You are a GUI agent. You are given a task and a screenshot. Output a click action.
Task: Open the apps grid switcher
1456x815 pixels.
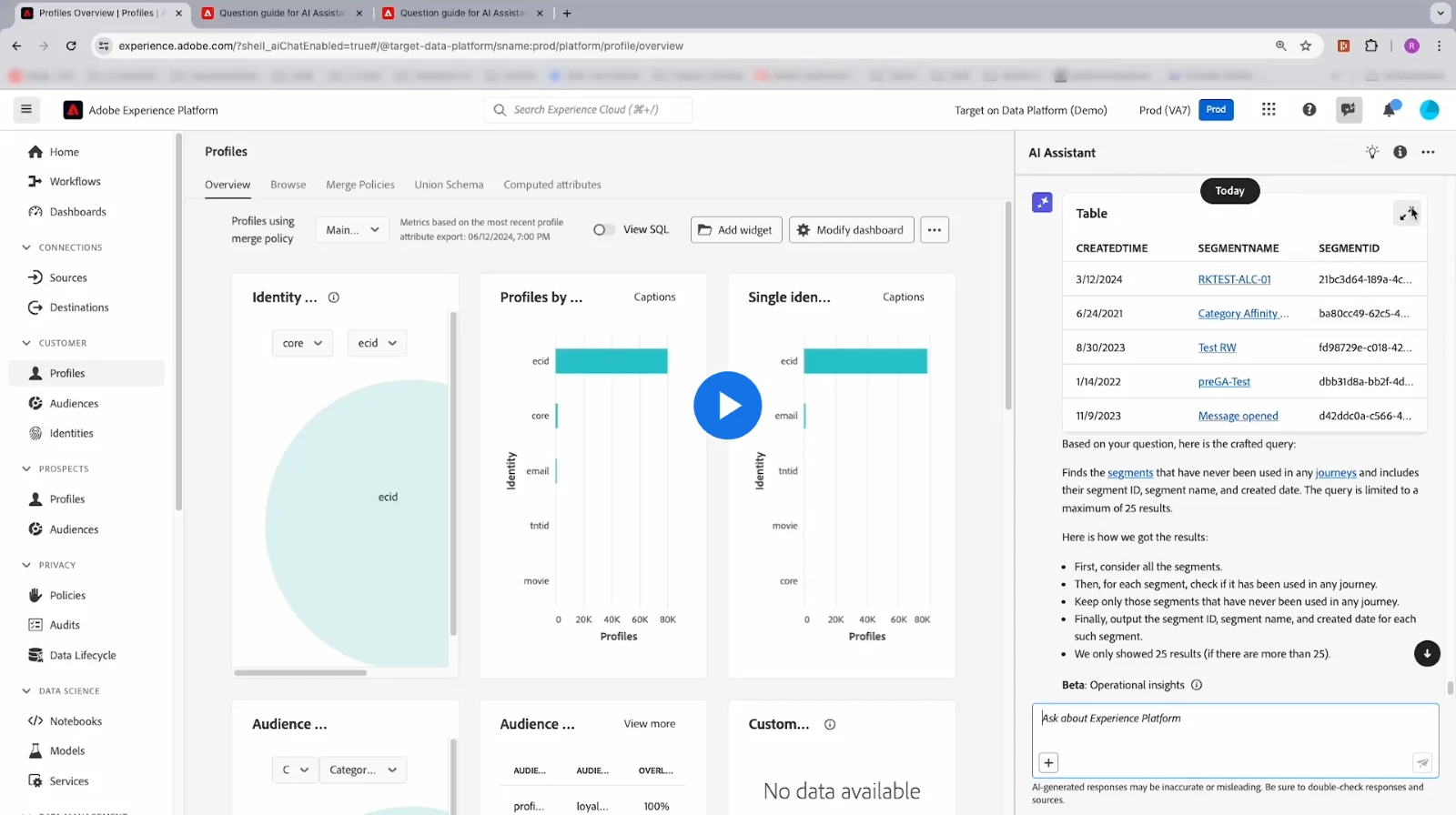point(1269,109)
